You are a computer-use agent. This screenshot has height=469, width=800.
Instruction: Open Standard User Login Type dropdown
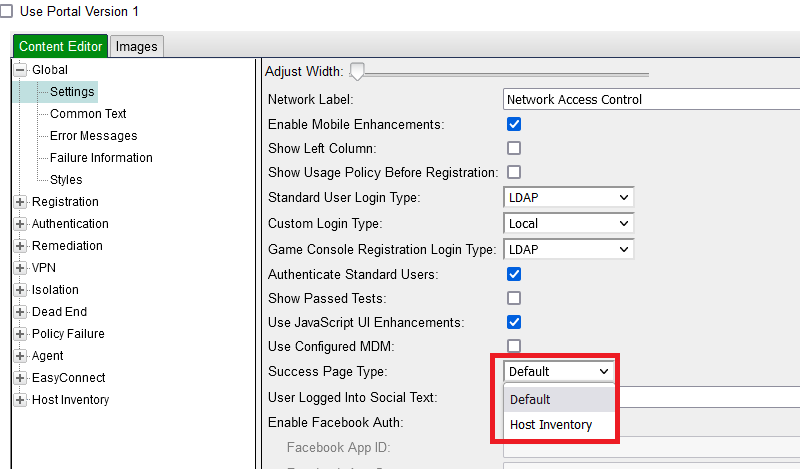tap(568, 198)
